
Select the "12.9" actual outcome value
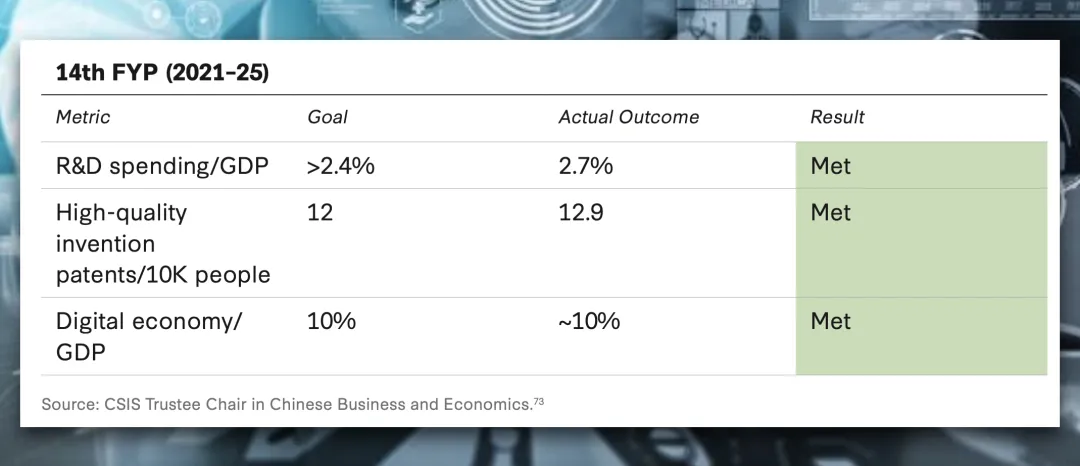click(x=581, y=213)
